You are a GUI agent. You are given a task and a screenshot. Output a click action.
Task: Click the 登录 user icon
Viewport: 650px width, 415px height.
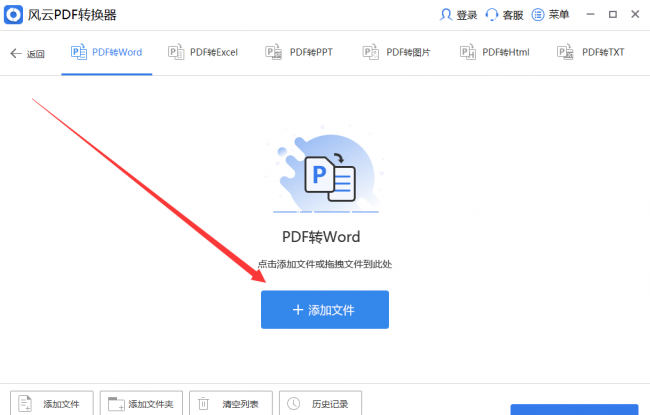tap(446, 15)
